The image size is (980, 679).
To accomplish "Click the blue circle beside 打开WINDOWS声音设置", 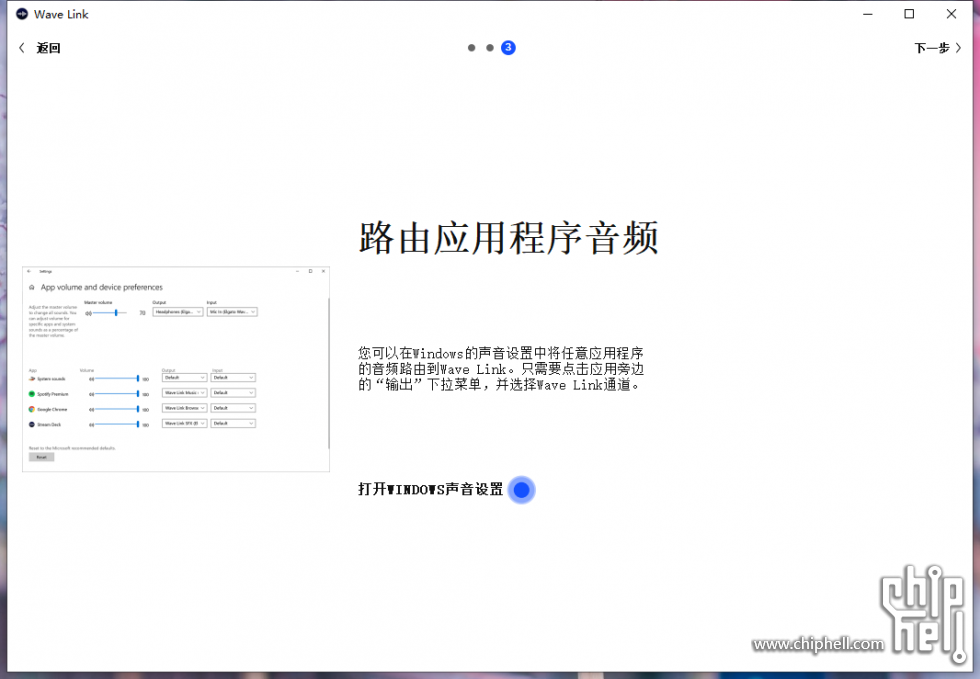I will point(521,490).
